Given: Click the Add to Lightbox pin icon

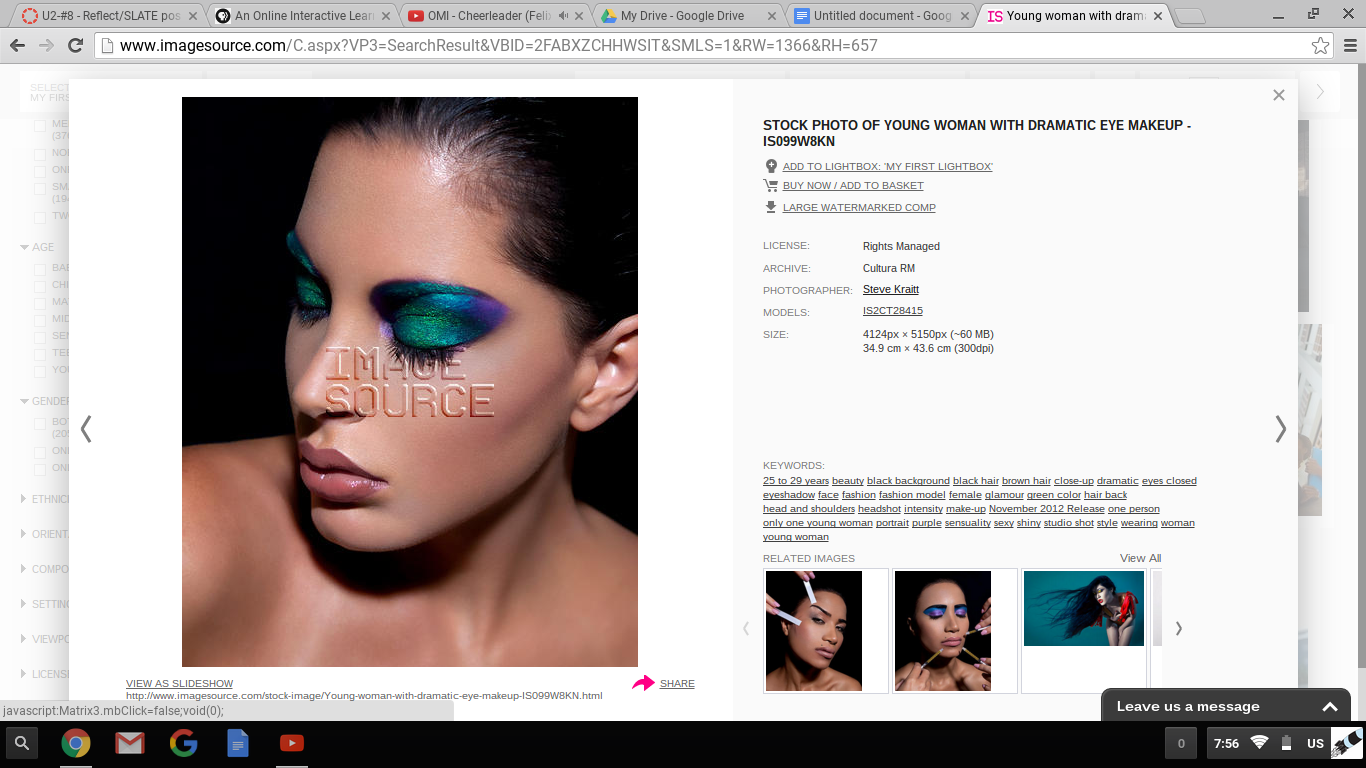Looking at the screenshot, I should 771,166.
